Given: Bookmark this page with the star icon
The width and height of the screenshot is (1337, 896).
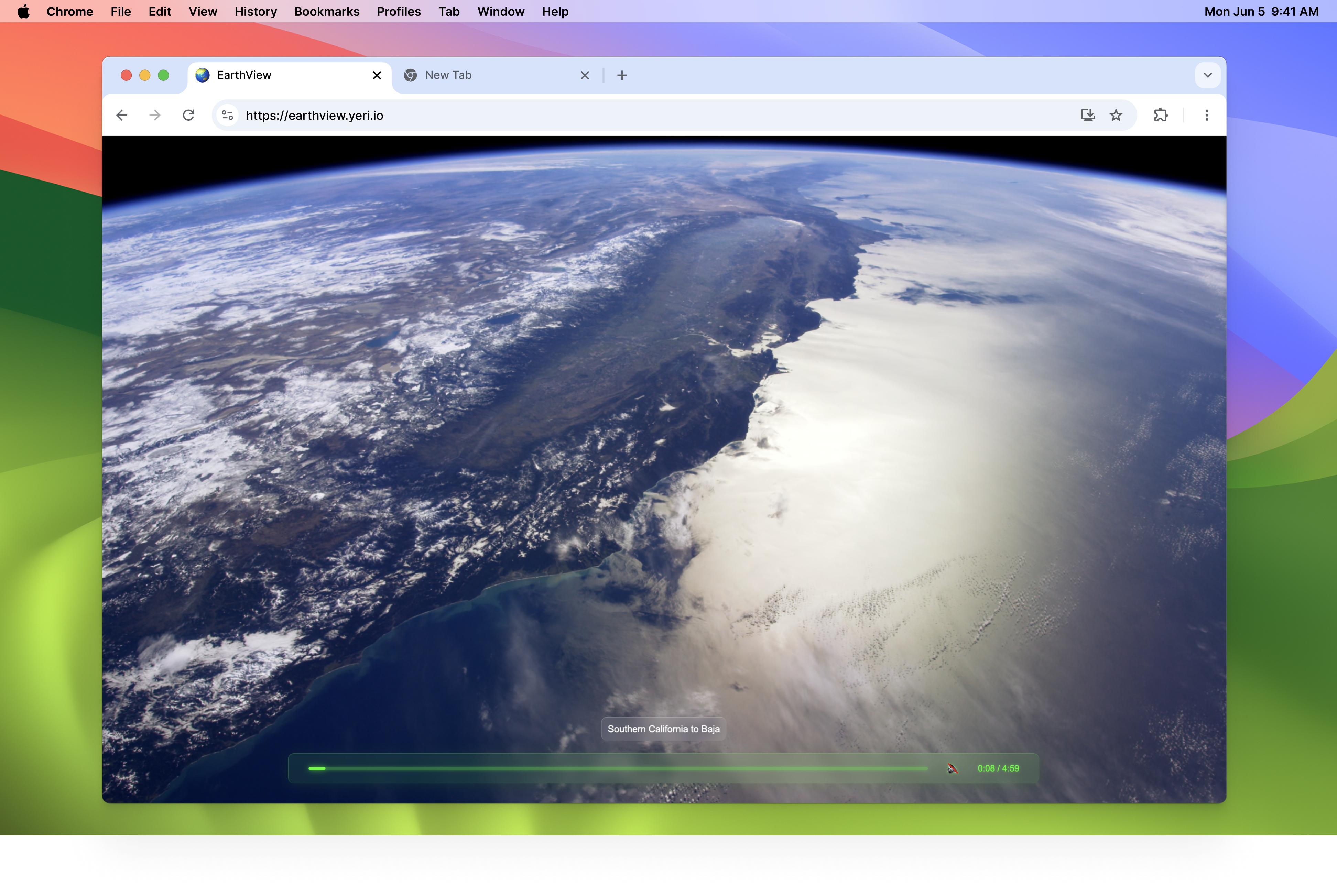Looking at the screenshot, I should point(1116,116).
